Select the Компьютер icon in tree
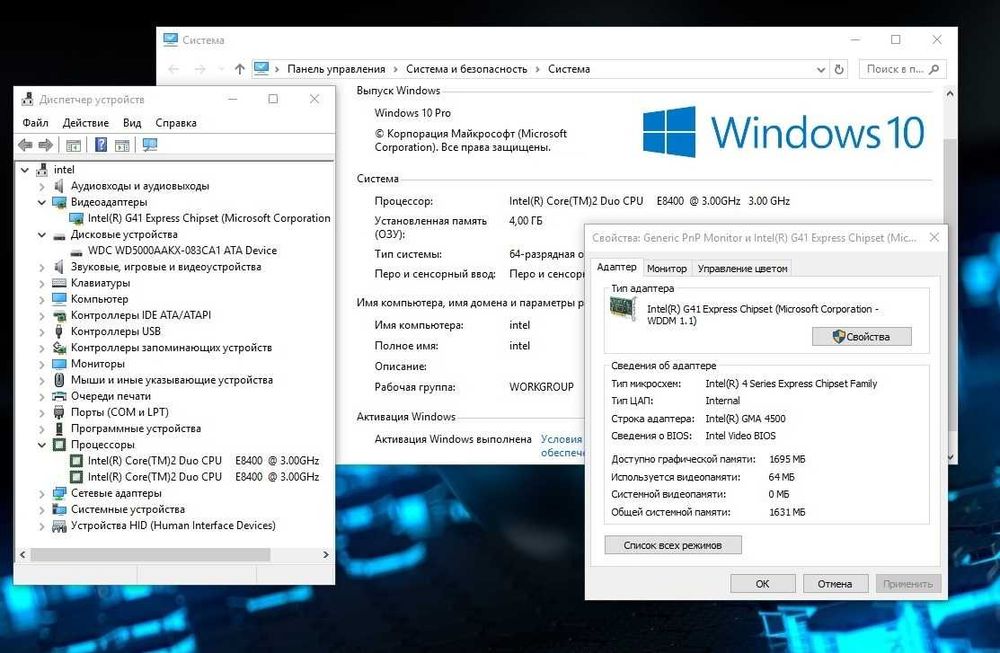Screen dimensions: 1000x653 point(59,298)
